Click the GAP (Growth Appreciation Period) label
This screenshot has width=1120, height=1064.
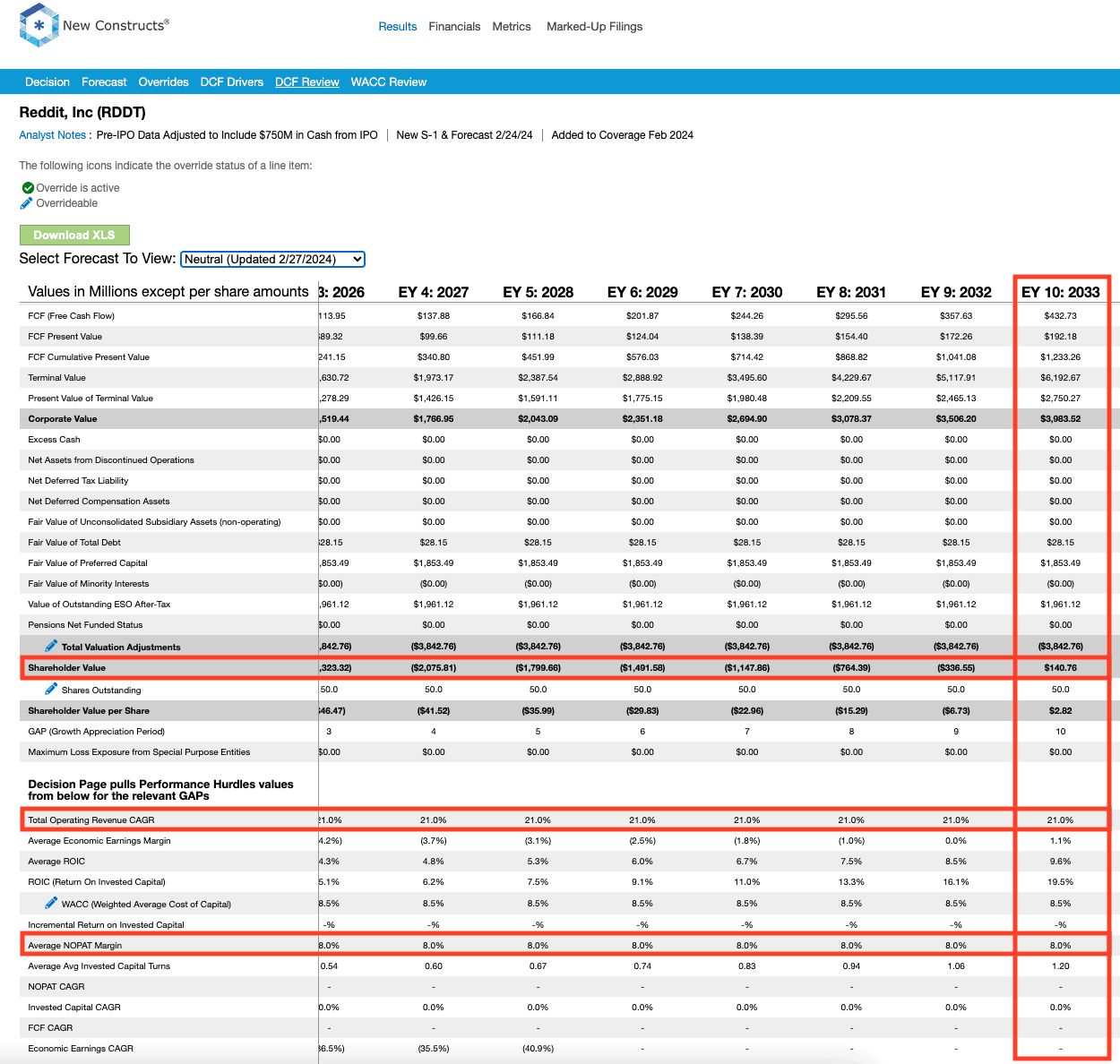click(97, 732)
